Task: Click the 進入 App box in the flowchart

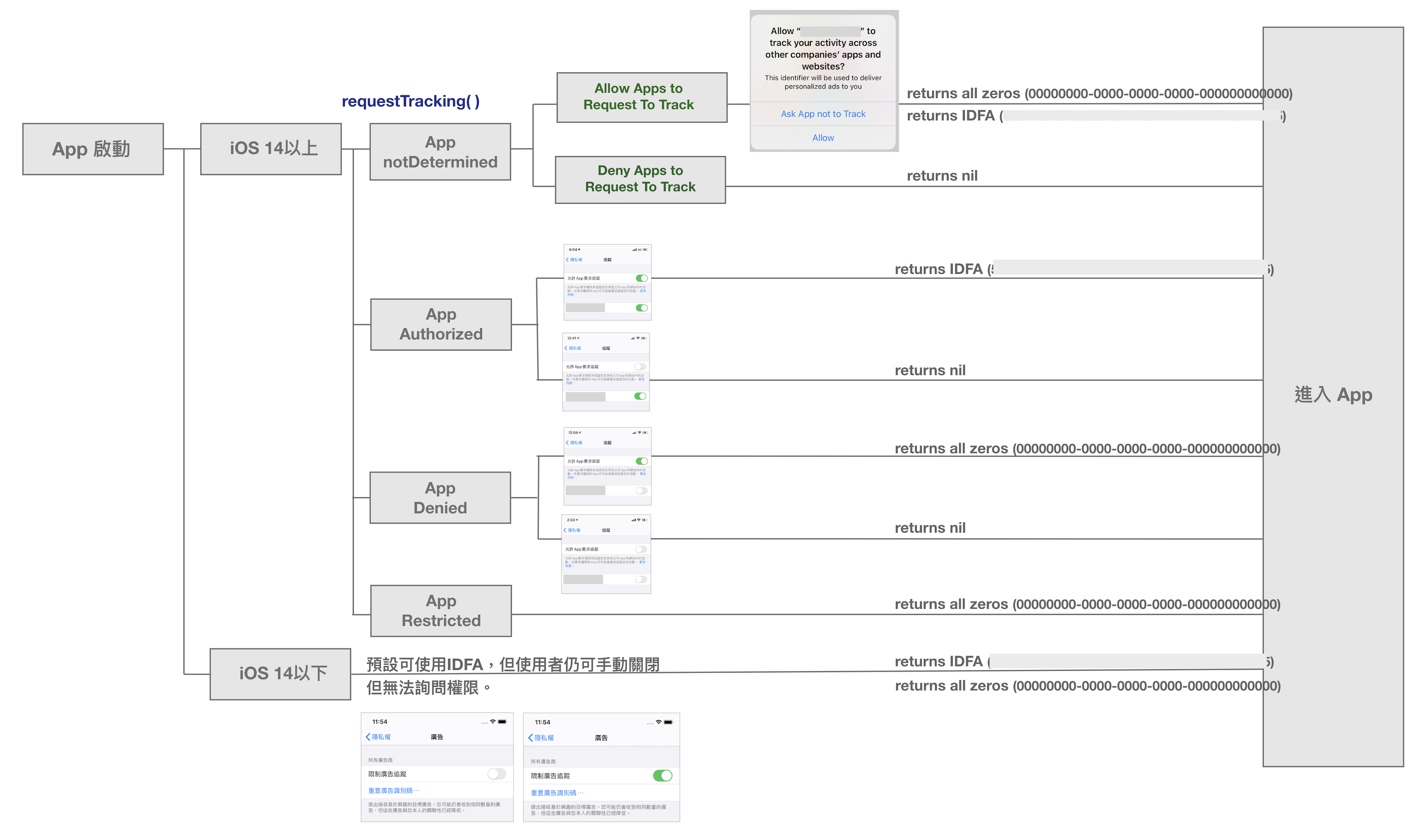Action: [1334, 395]
